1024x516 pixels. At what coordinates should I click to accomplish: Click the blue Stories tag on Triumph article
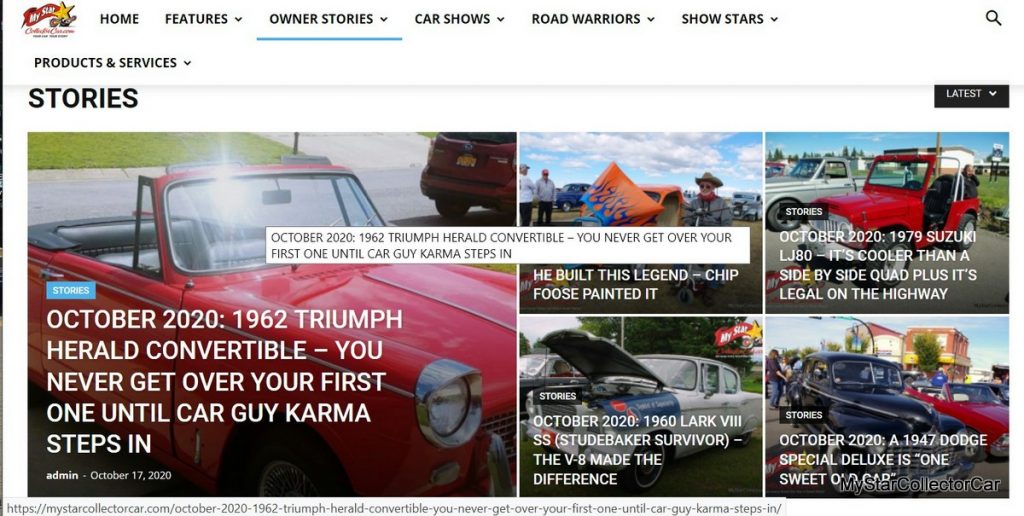pos(71,290)
